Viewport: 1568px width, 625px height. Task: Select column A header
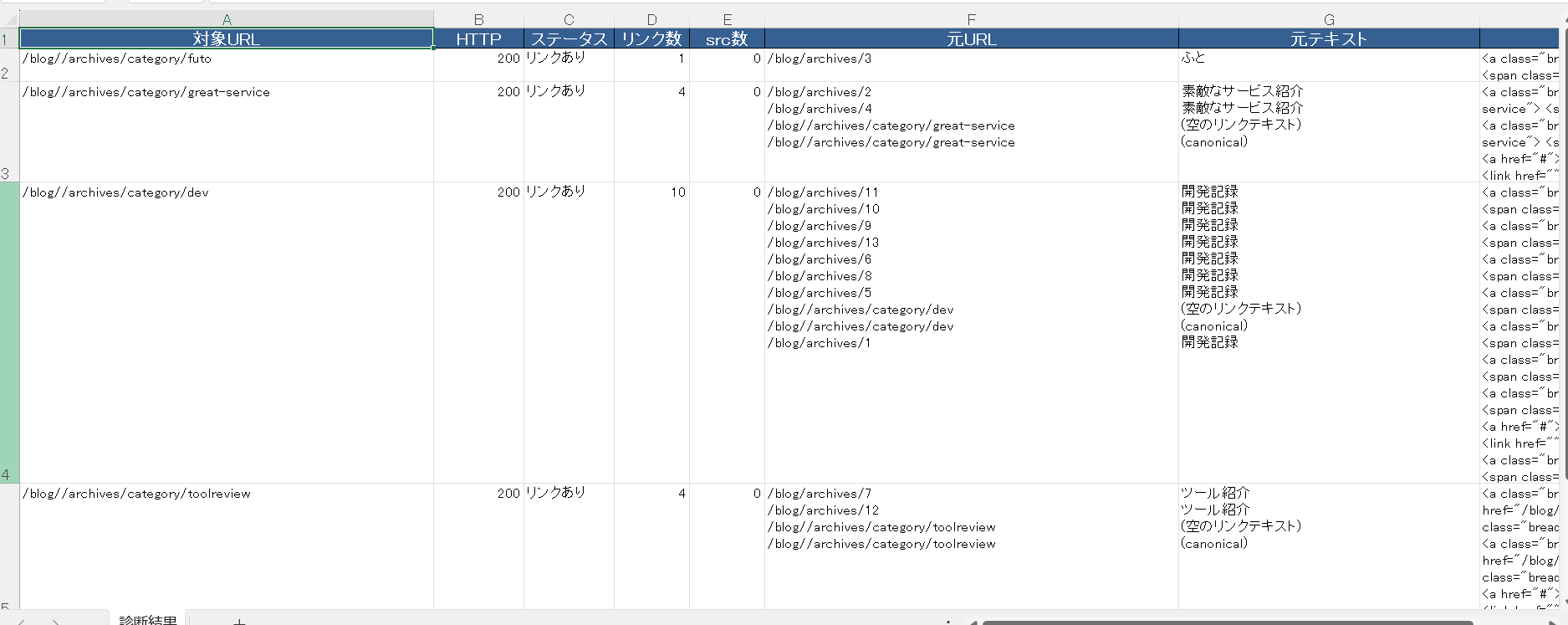226,19
